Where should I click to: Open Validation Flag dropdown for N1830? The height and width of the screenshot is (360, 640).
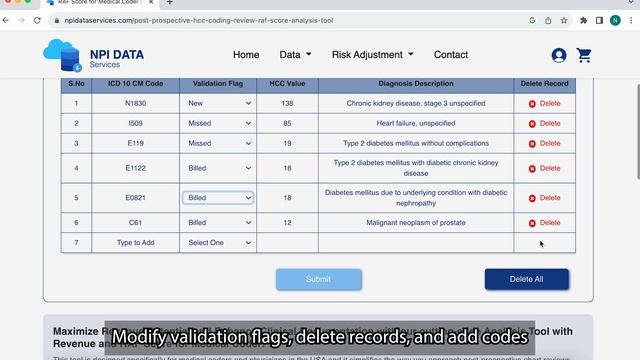pyautogui.click(x=218, y=103)
